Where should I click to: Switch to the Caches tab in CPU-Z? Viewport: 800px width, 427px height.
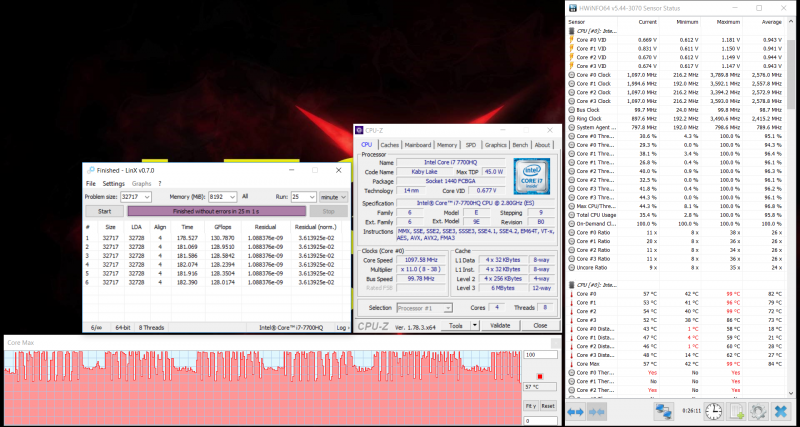pyautogui.click(x=389, y=145)
